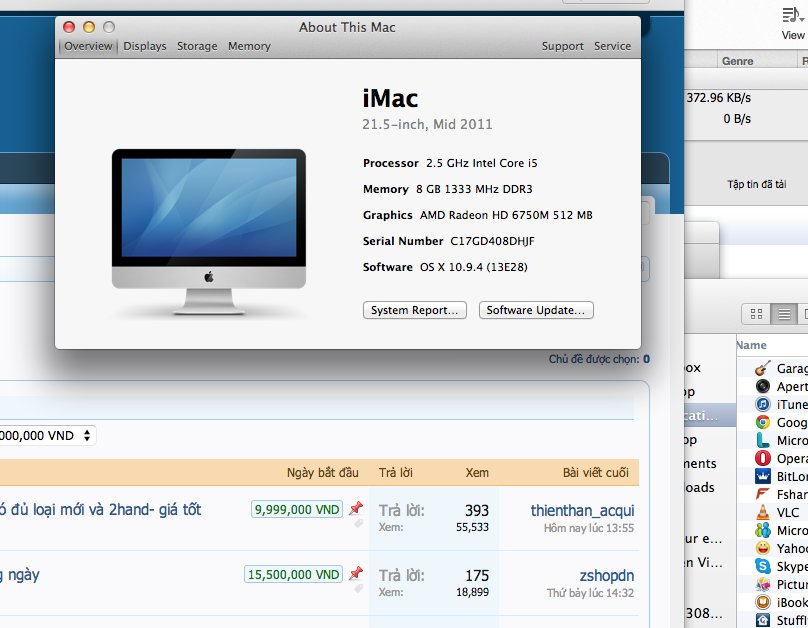Viewport: 808px width, 628px height.
Task: Click the iMac picture in About This Mac
Action: (209, 232)
